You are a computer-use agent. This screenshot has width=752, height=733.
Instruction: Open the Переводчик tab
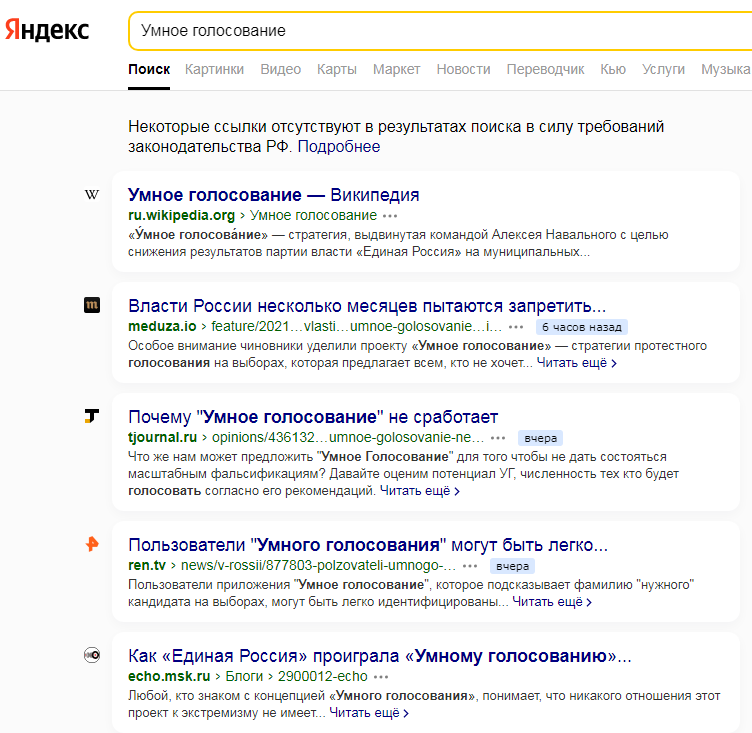pos(545,70)
